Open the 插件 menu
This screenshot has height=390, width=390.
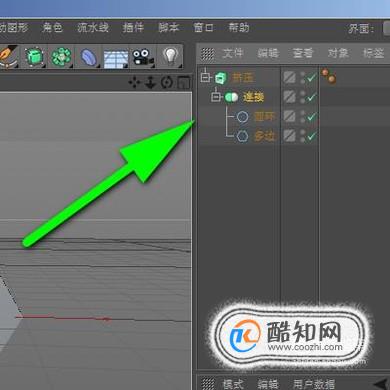[133, 27]
